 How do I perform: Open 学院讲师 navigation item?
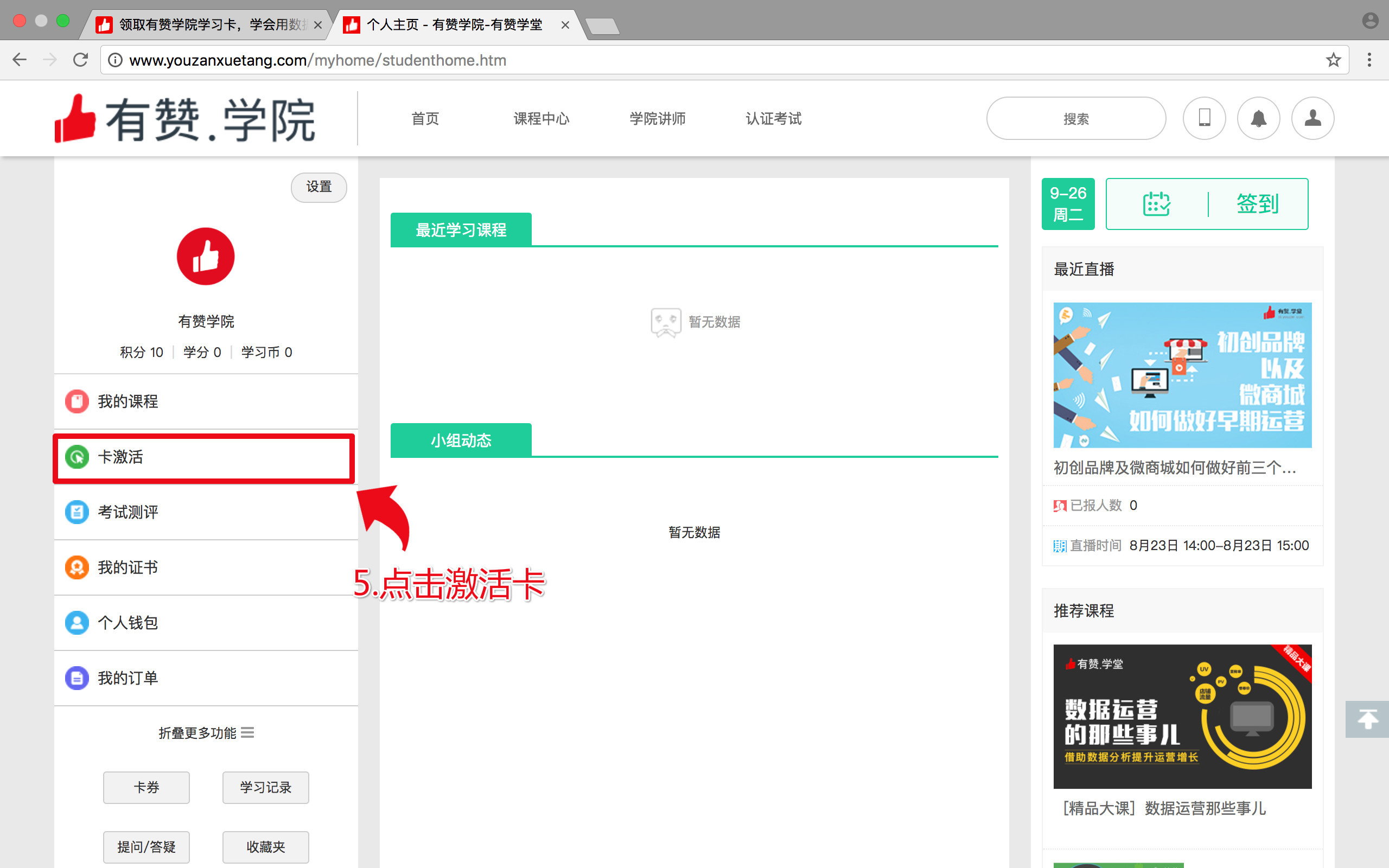[657, 119]
